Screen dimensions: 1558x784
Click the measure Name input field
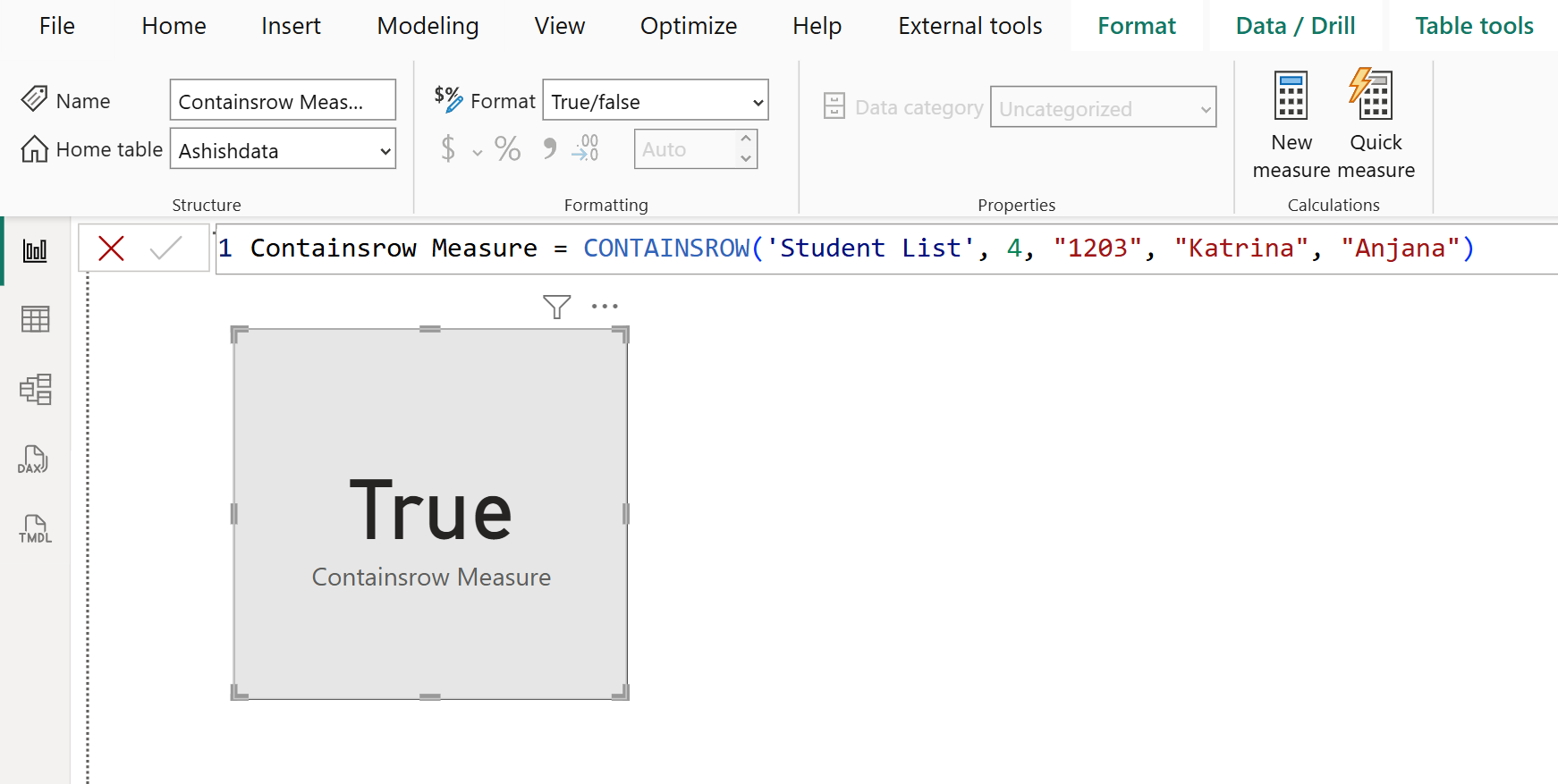pyautogui.click(x=282, y=101)
